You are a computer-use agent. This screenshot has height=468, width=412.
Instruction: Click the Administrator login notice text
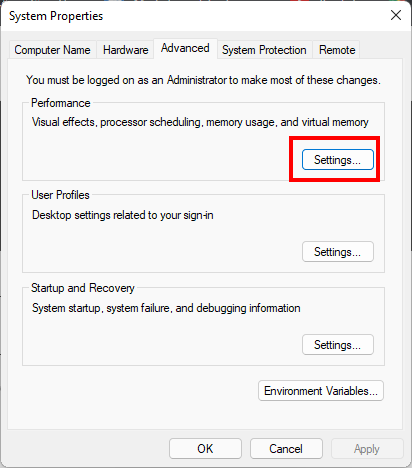pyautogui.click(x=203, y=80)
